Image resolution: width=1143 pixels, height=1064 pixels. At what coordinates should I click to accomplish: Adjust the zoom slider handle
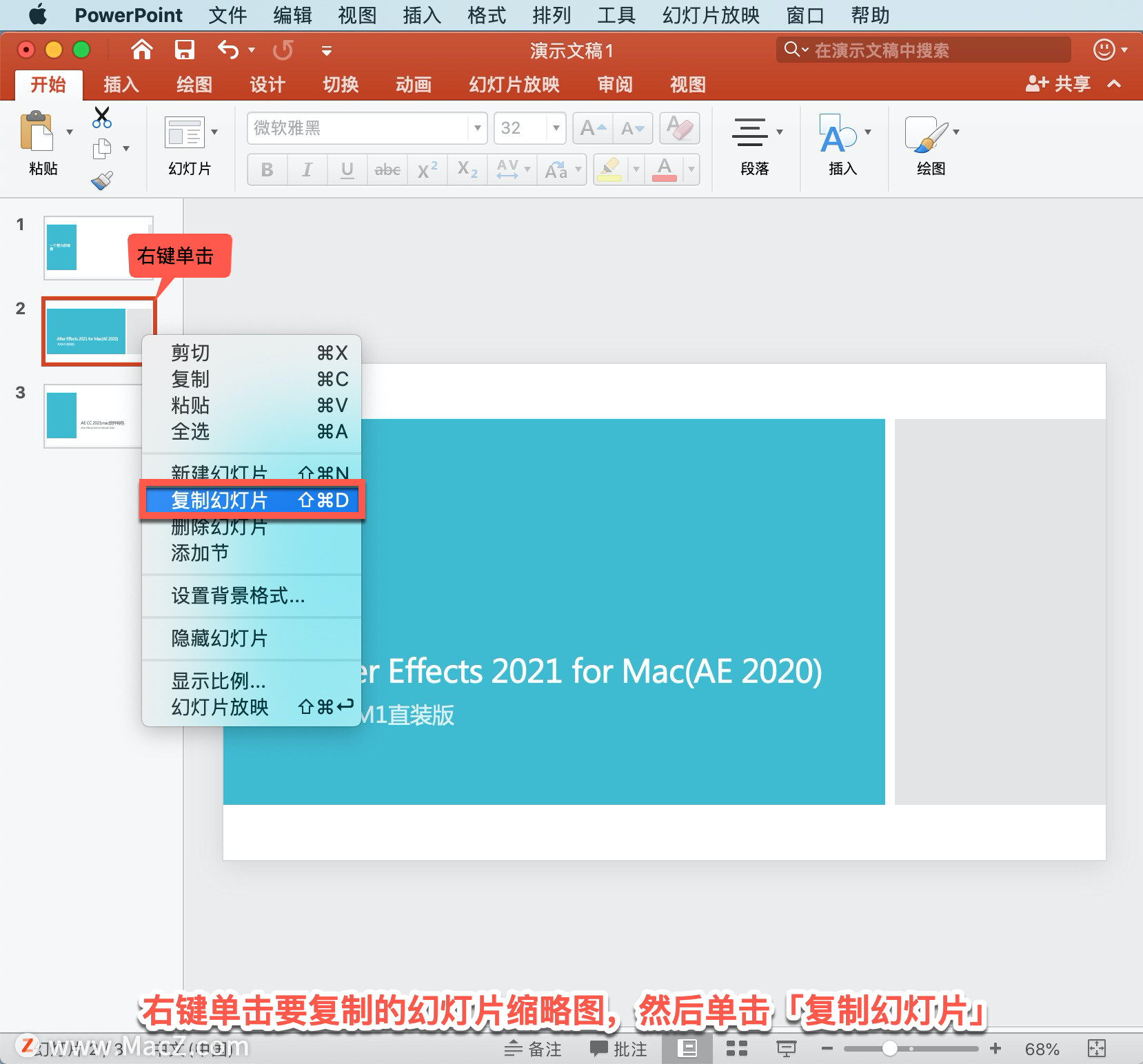click(890, 1049)
